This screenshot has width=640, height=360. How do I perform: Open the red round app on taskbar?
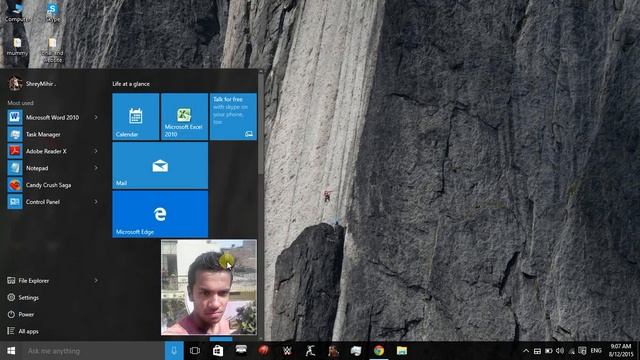264,351
